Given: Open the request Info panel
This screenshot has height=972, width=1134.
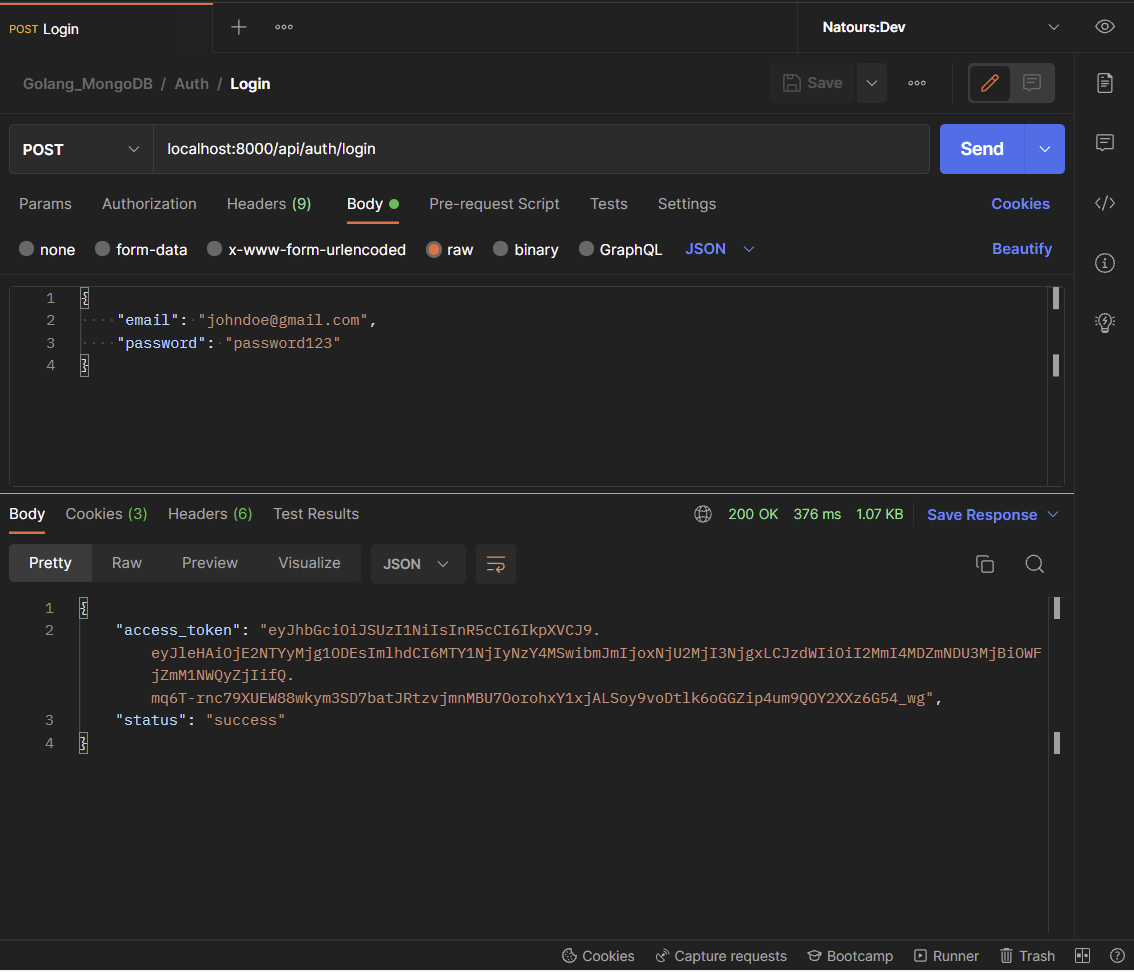Looking at the screenshot, I should coord(1104,262).
